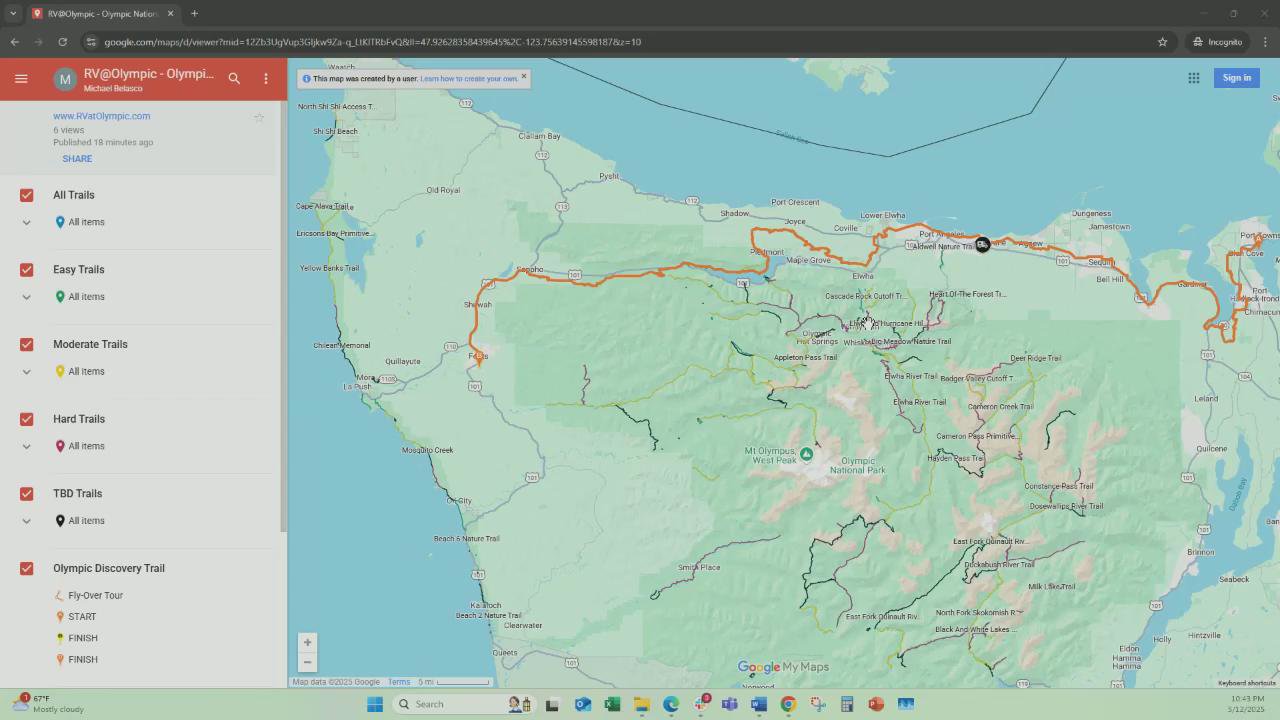Open the Terms link on the map
Screen dimensions: 1280x720
pos(399,682)
